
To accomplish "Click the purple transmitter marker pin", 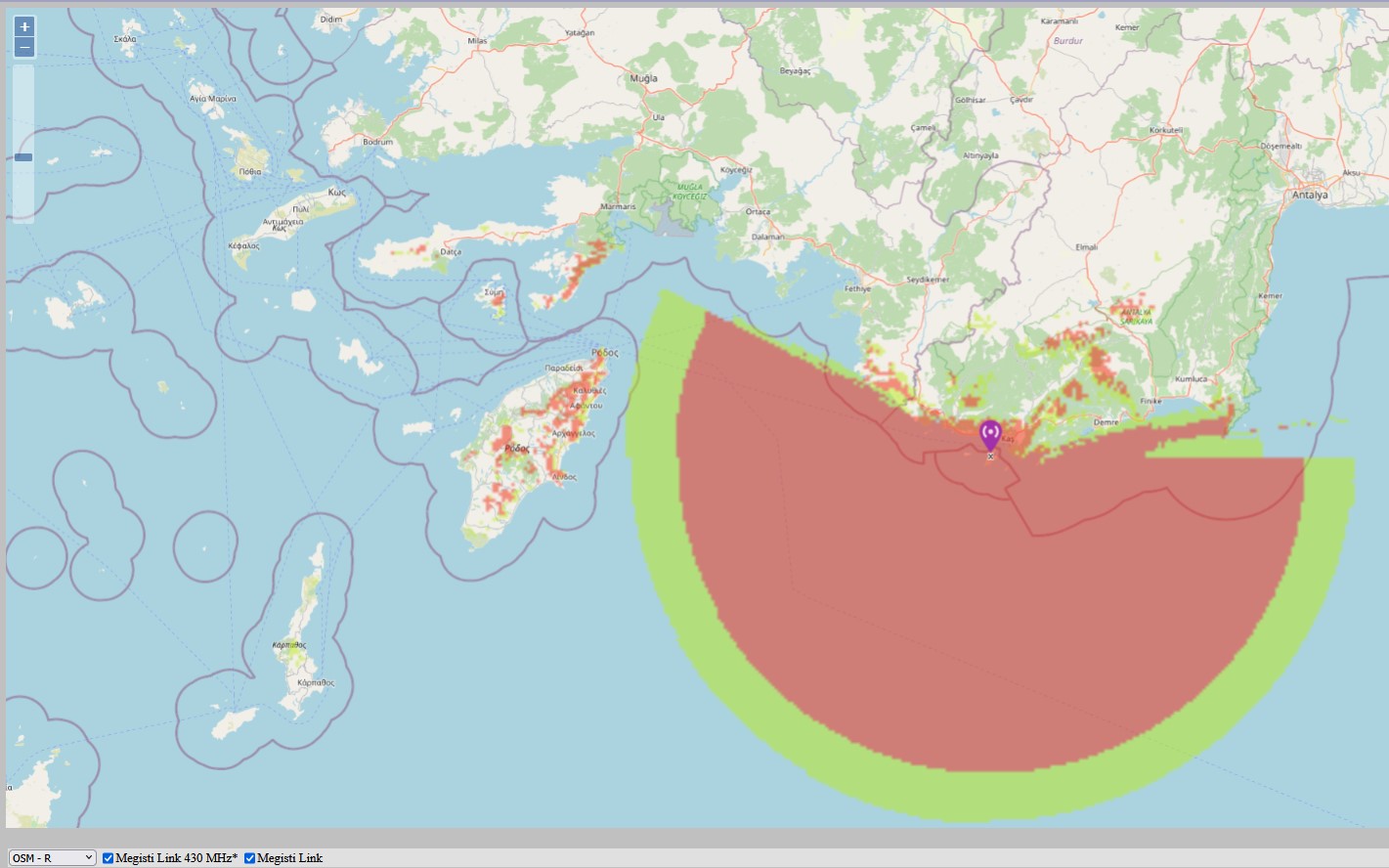I will (990, 437).
